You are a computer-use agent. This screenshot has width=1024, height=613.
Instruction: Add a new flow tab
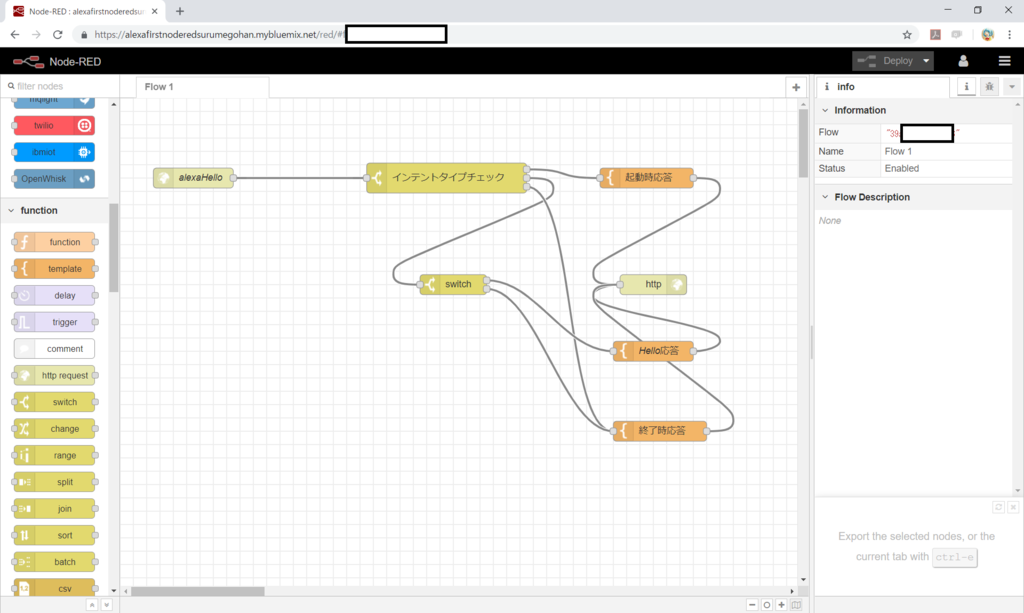pos(796,87)
